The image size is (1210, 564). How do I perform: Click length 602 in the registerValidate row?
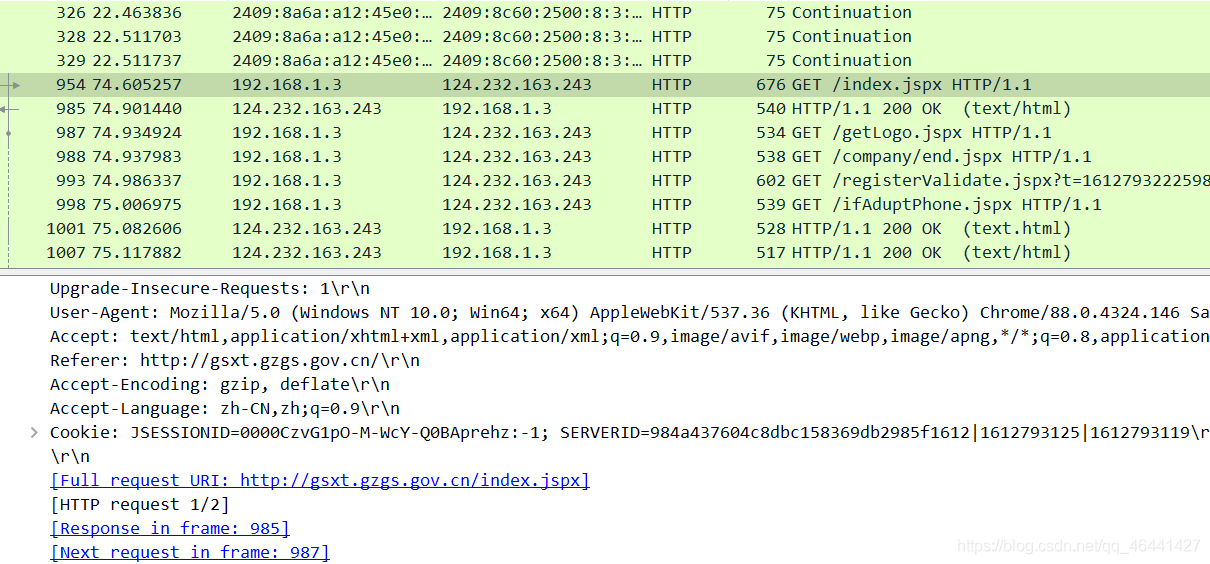pos(771,181)
